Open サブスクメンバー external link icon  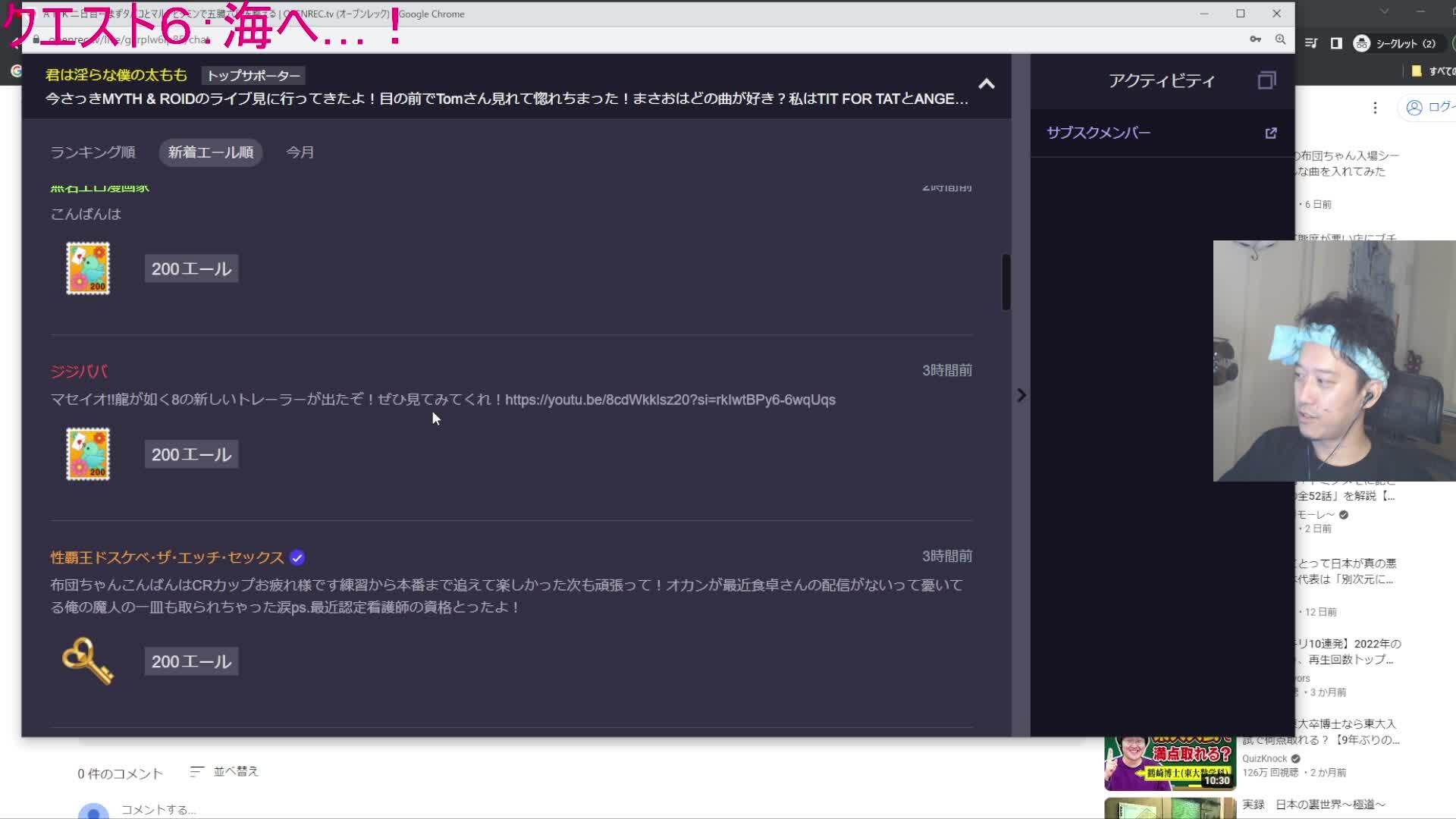pos(1271,133)
